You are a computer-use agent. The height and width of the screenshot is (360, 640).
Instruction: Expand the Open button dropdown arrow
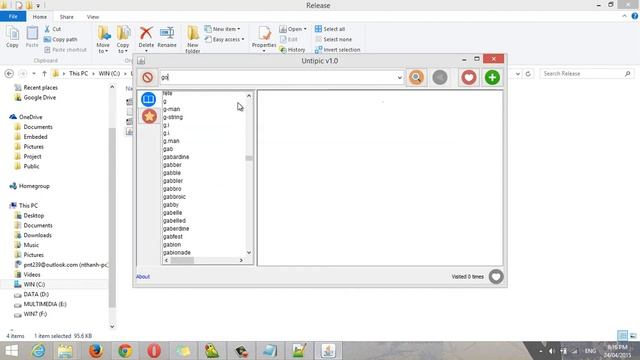pyautogui.click(x=305, y=29)
